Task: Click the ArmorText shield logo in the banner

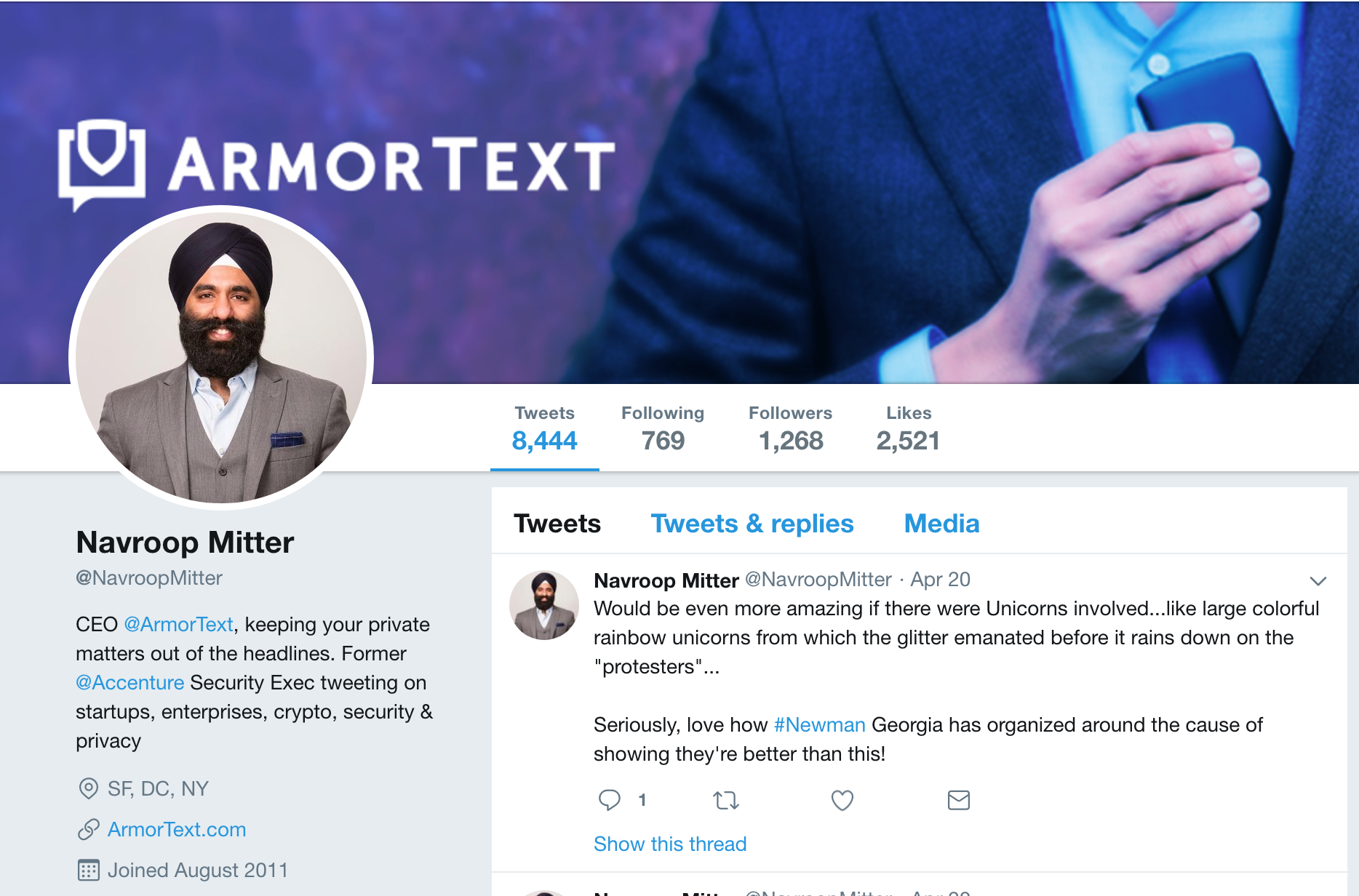Action: pos(102,164)
